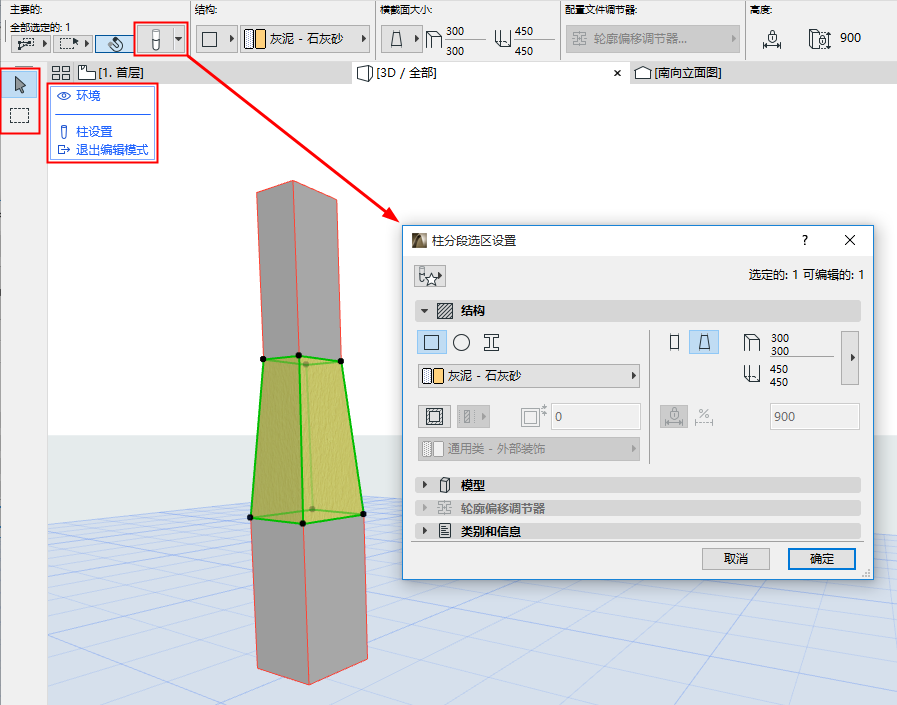This screenshot has height=705, width=897.
Task: Open toolbar building material 灰泥 - 石灰砂 dropdown
Action: [305, 39]
